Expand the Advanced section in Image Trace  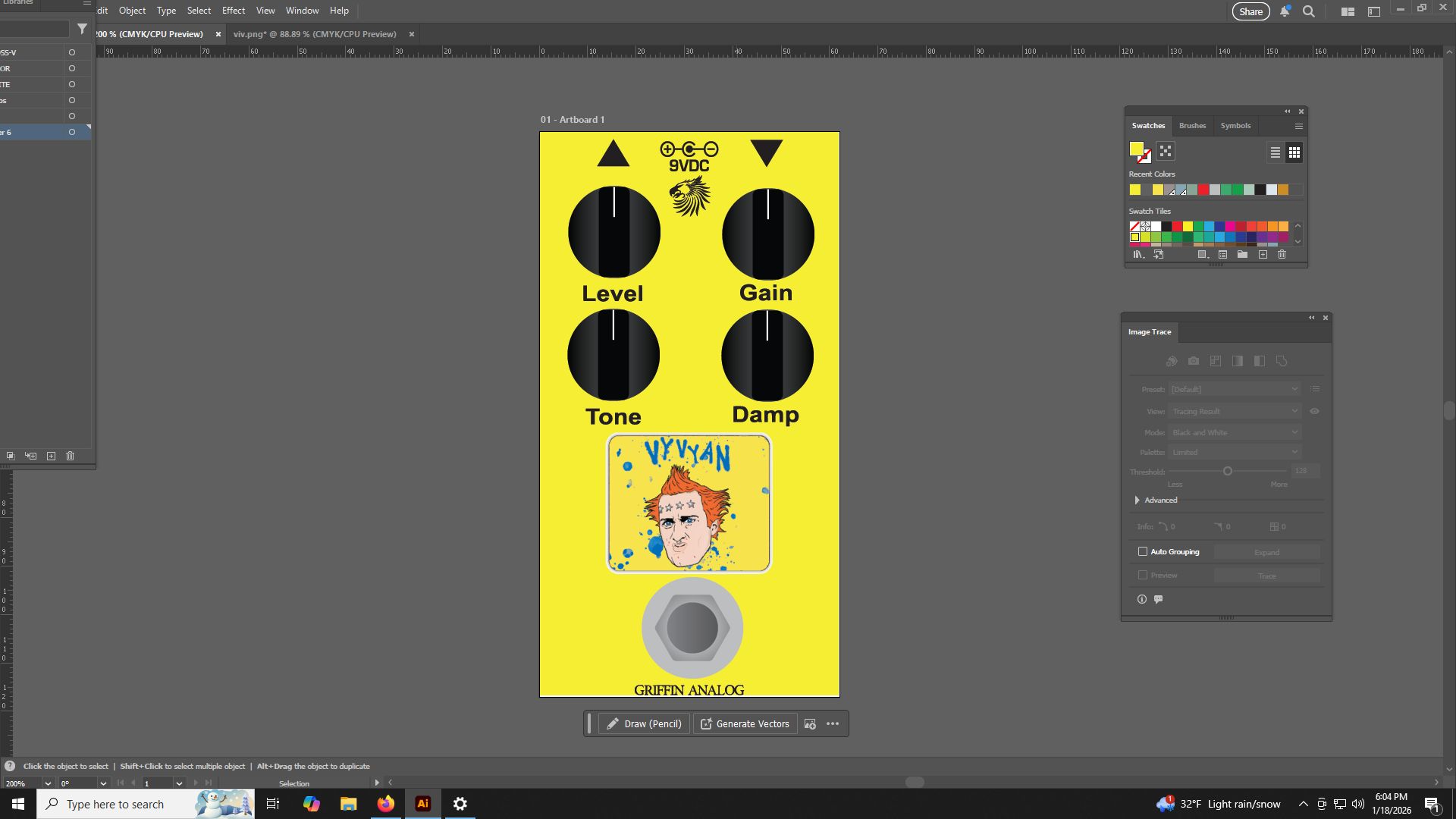(1137, 500)
